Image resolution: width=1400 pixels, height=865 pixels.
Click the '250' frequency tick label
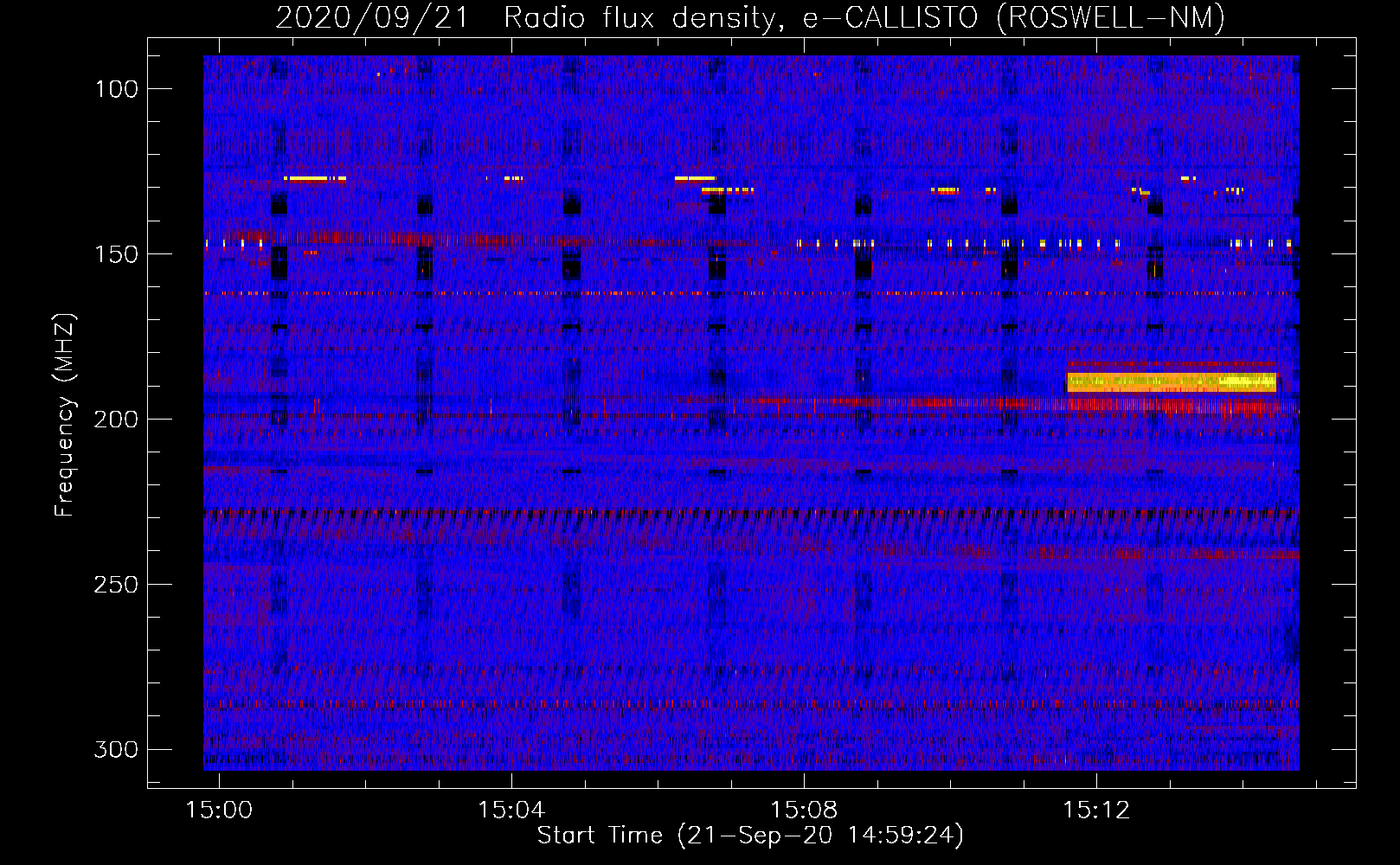[116, 585]
